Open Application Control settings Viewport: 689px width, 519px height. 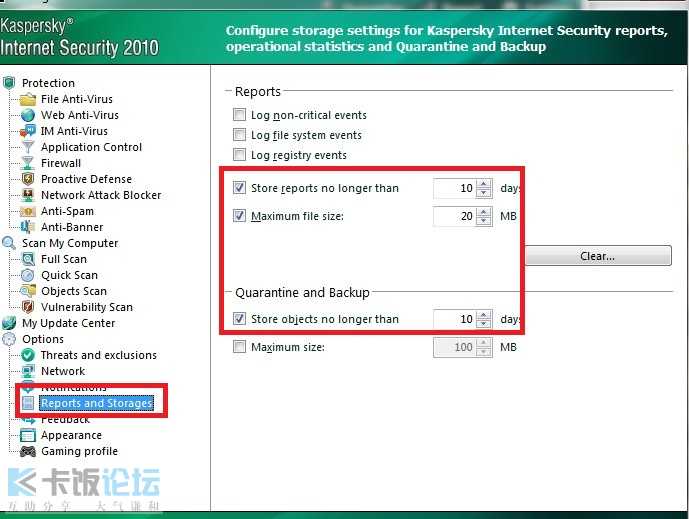[91, 147]
